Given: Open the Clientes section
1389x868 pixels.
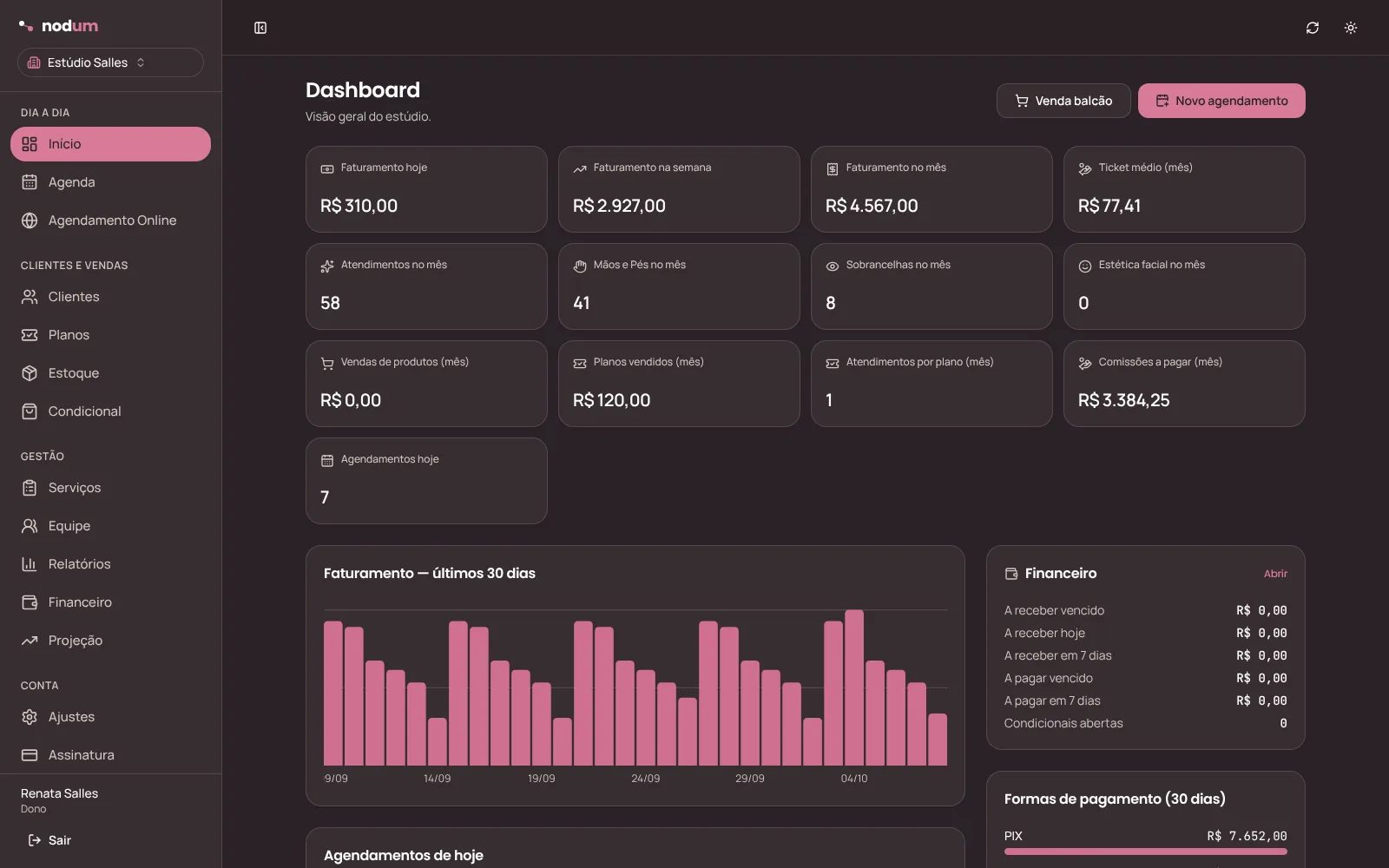Looking at the screenshot, I should 110,297.
